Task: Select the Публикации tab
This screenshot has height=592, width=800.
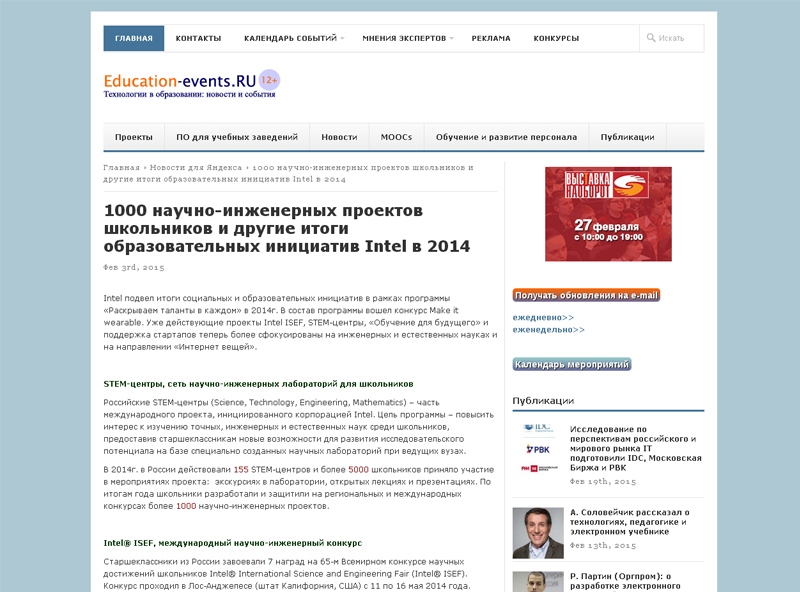Action: [x=628, y=137]
